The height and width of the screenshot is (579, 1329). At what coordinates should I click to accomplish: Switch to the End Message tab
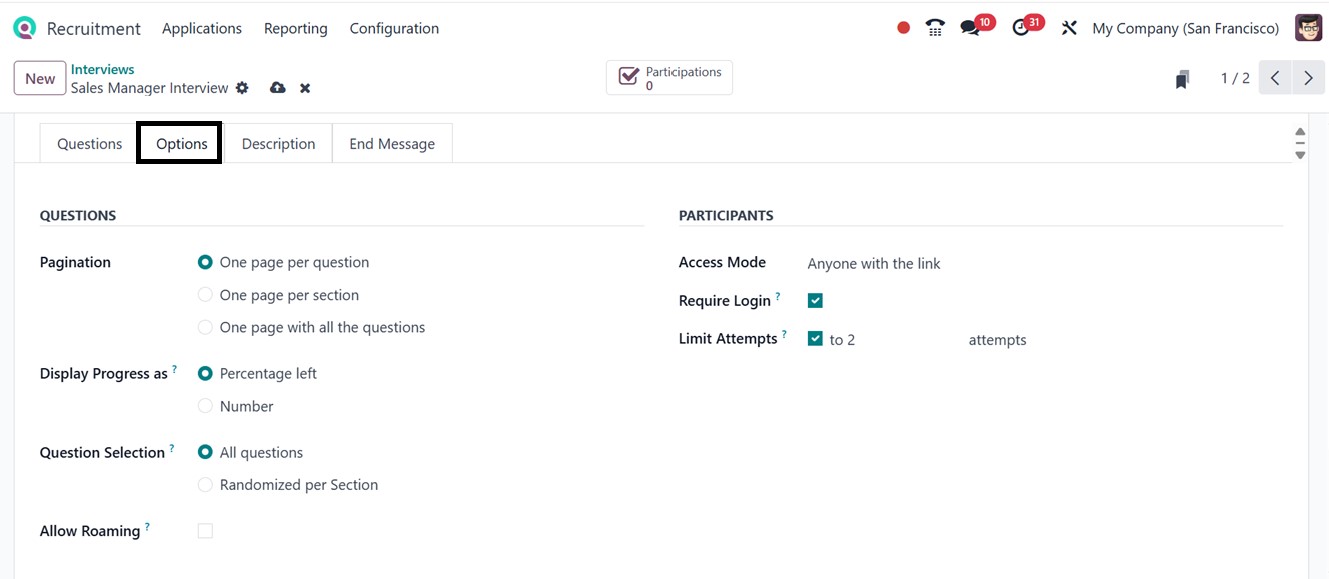(392, 144)
